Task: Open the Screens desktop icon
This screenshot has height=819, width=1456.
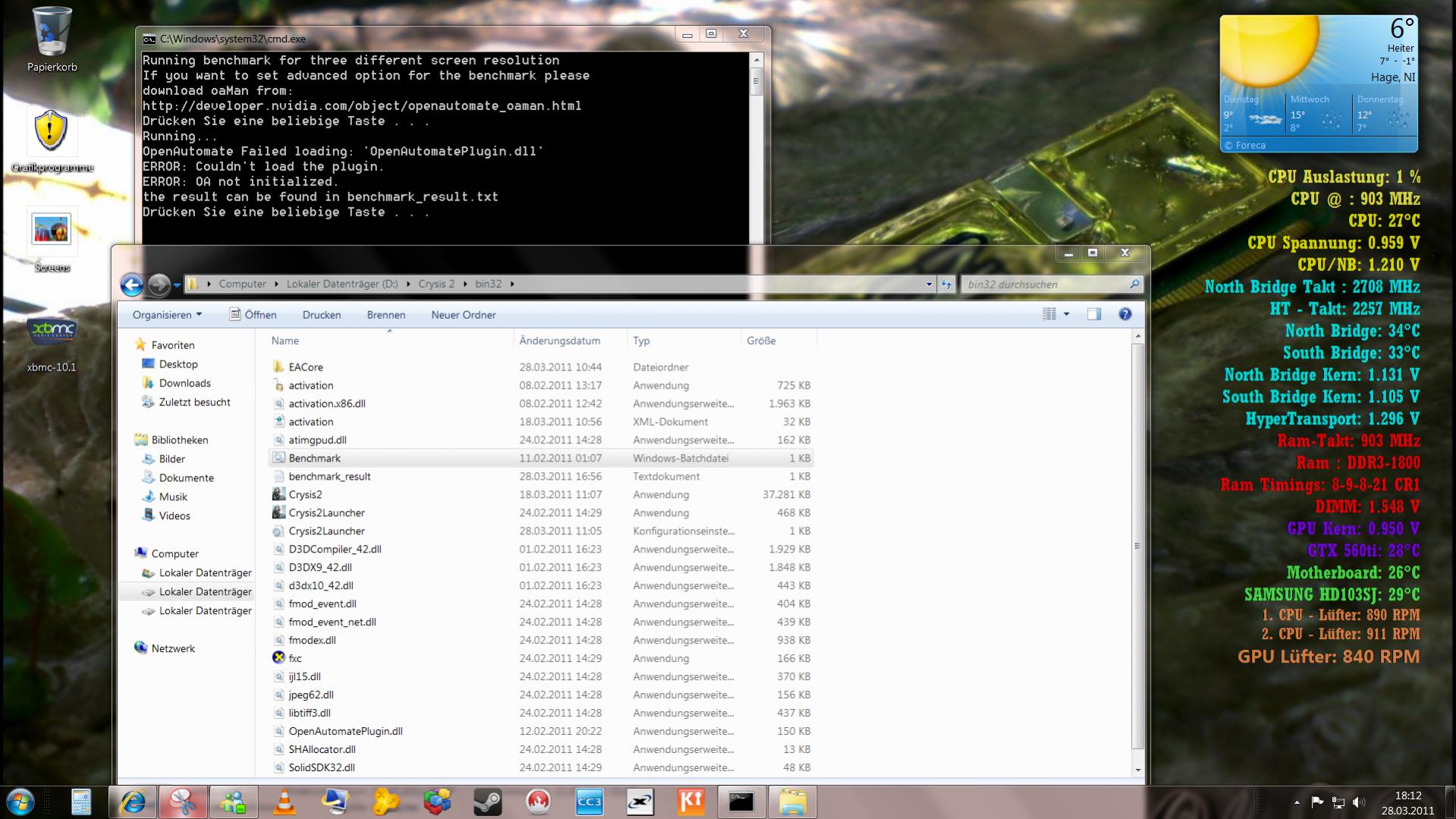Action: click(52, 240)
